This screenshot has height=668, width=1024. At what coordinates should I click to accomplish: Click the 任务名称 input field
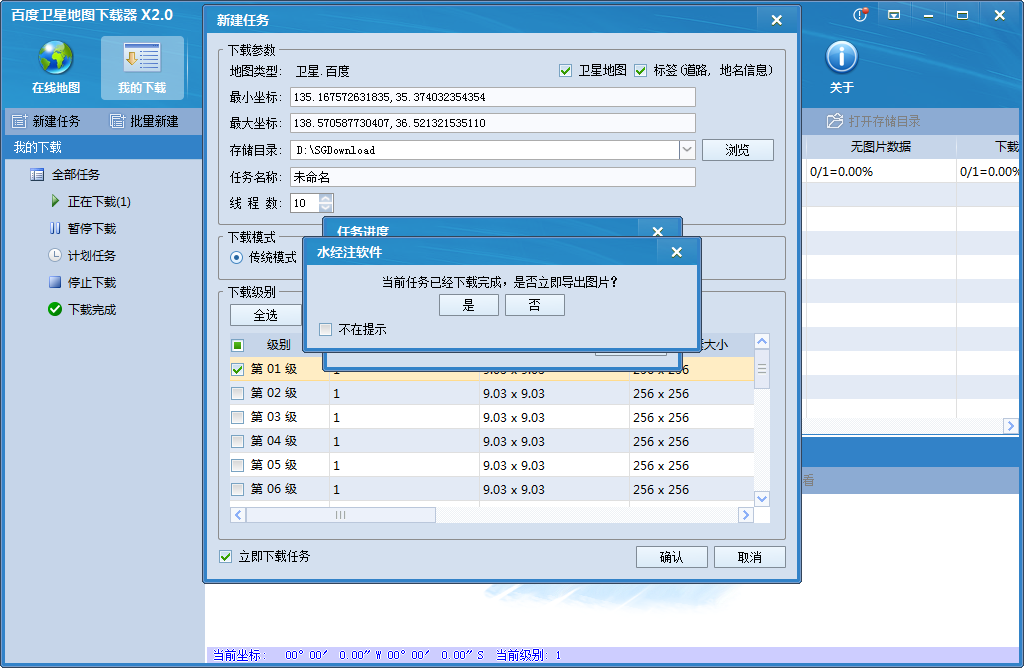[x=492, y=177]
